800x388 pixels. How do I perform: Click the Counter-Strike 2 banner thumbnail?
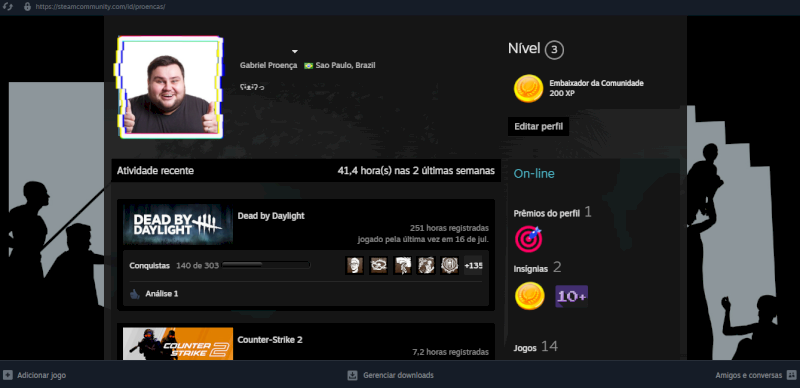(178, 344)
